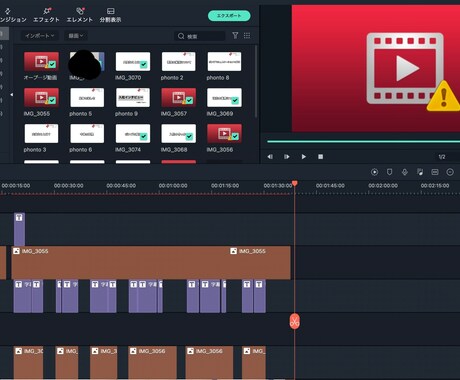
Task: Select the オープニング動画 media thumbnail
Action: point(41,61)
